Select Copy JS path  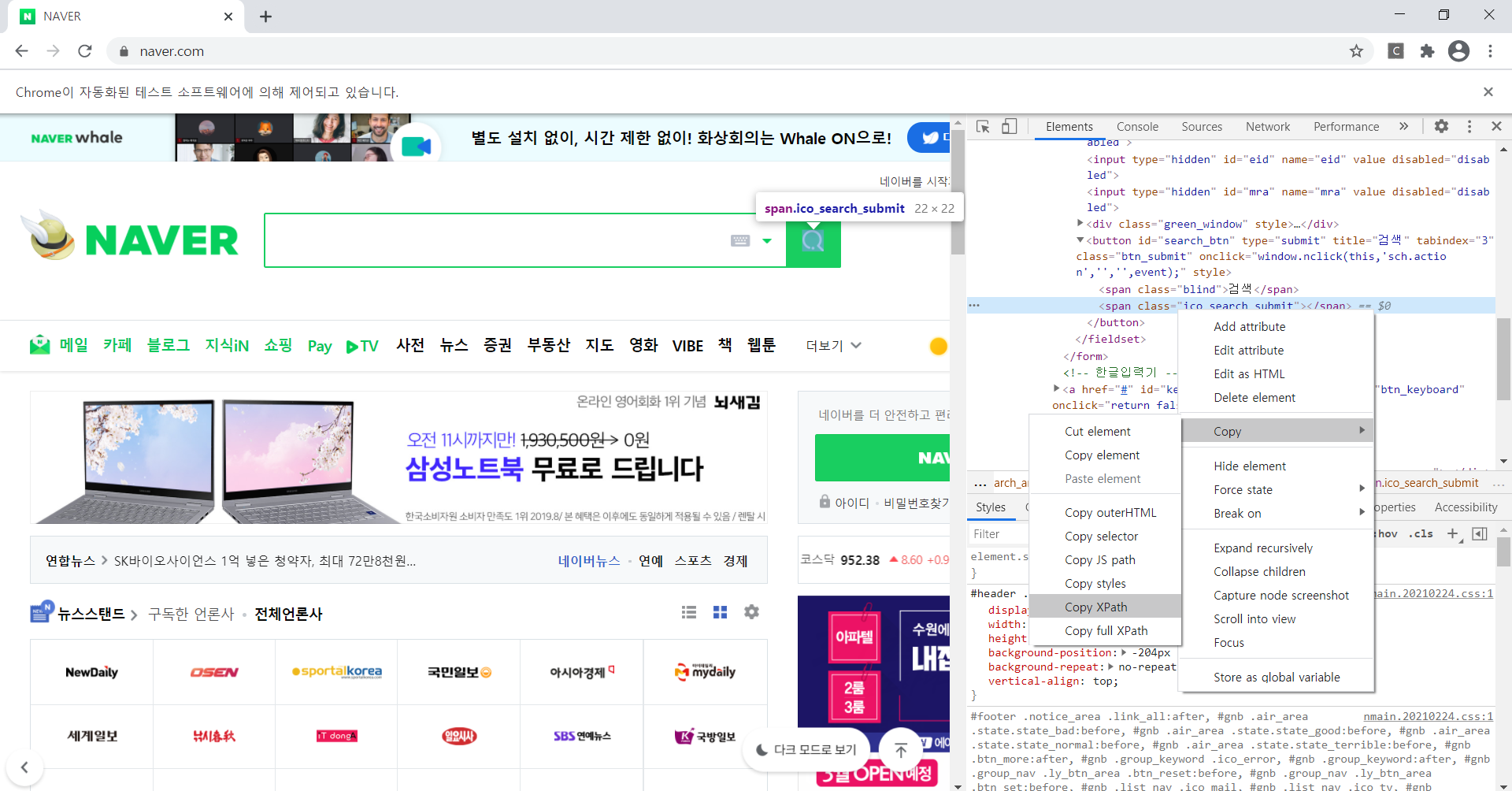coord(1106,559)
